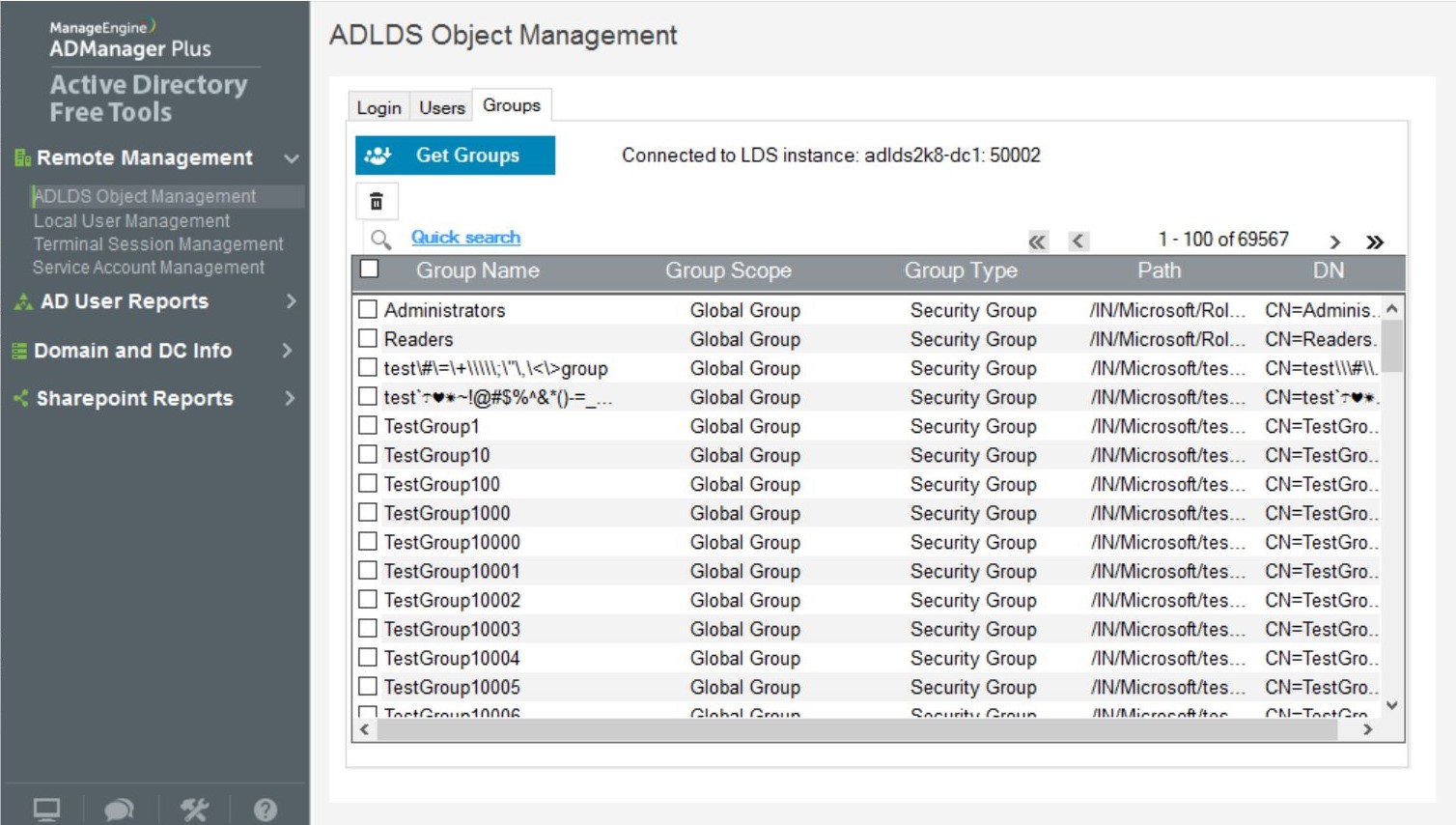
Task: Click the delete (trash) icon above the list
Action: 376,201
